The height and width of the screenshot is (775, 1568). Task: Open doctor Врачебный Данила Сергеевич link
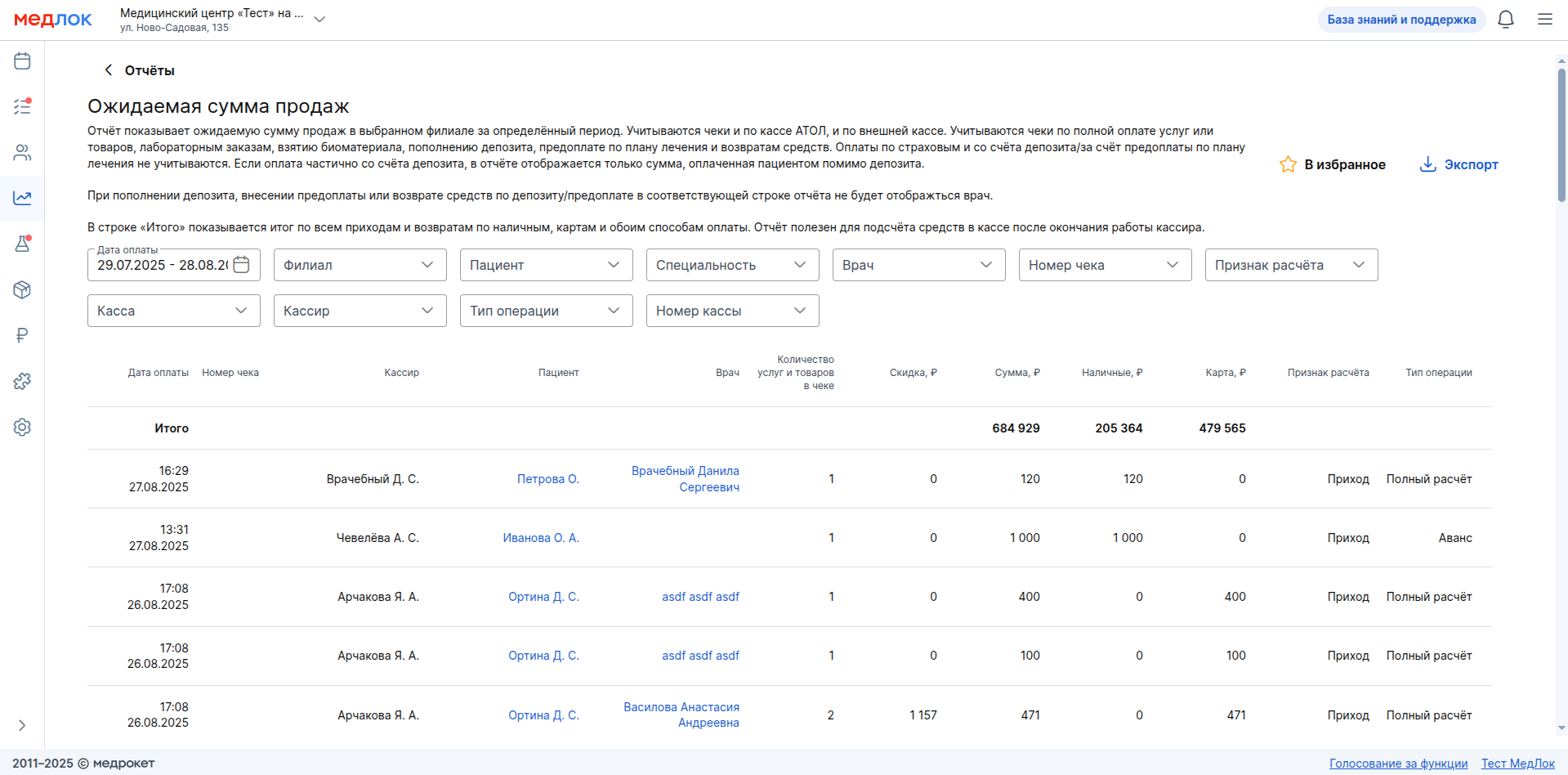[x=686, y=479]
